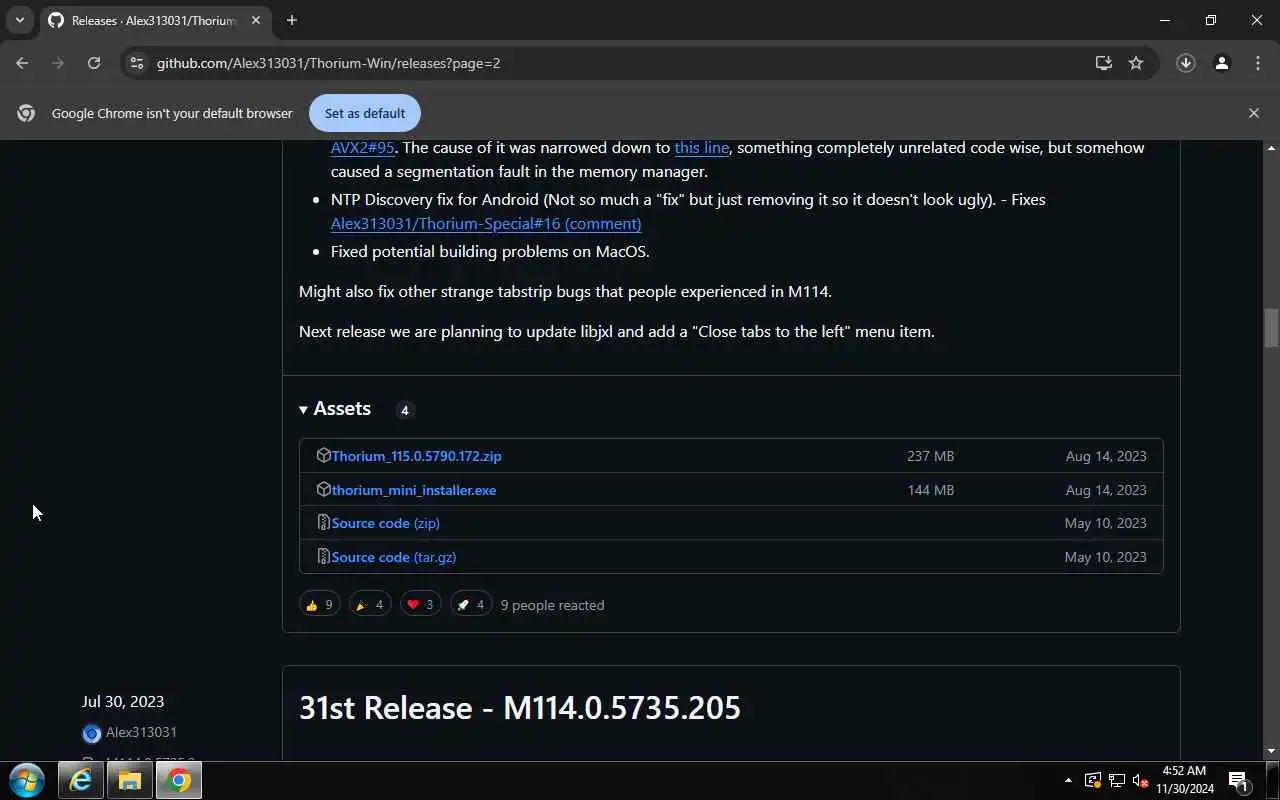Select the Releases Thorium-Win tab
This screenshot has height=800, width=1280.
point(155,20)
